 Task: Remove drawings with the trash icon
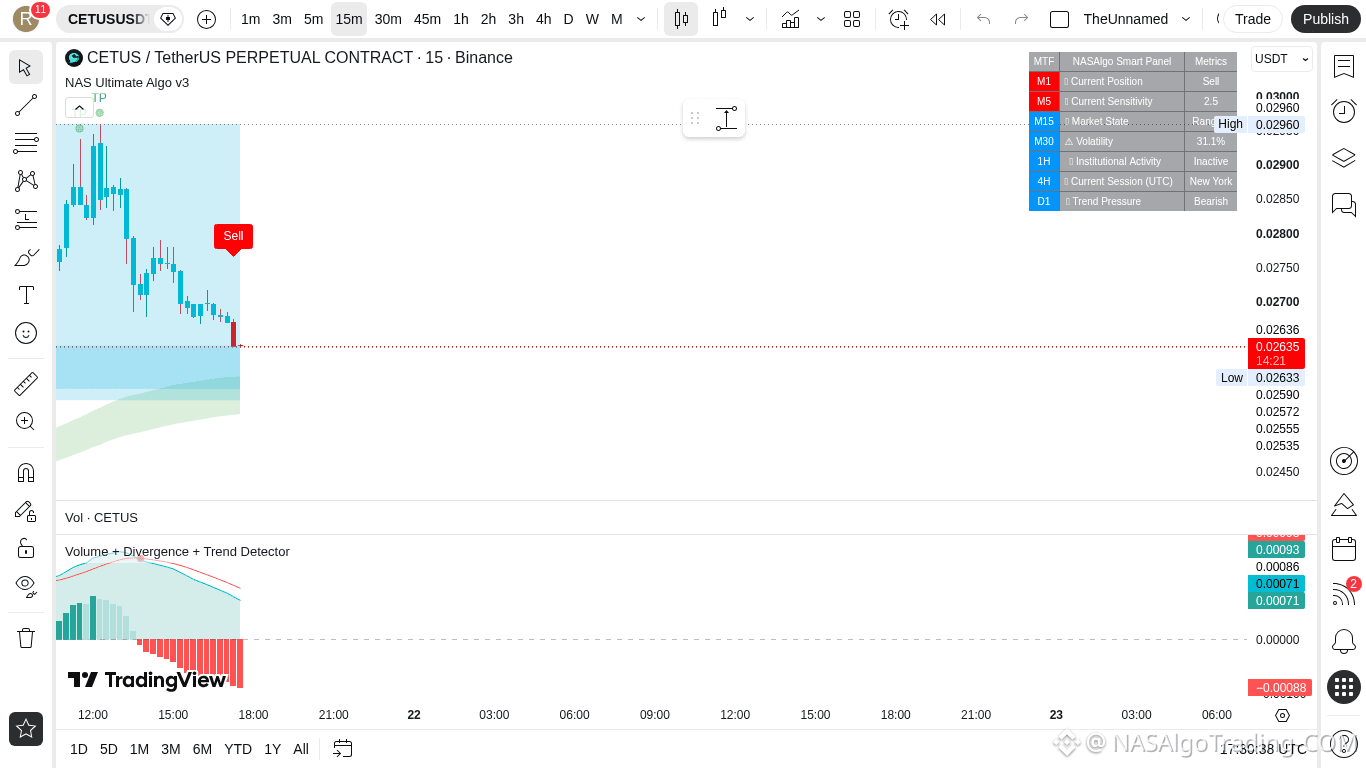(x=26, y=637)
